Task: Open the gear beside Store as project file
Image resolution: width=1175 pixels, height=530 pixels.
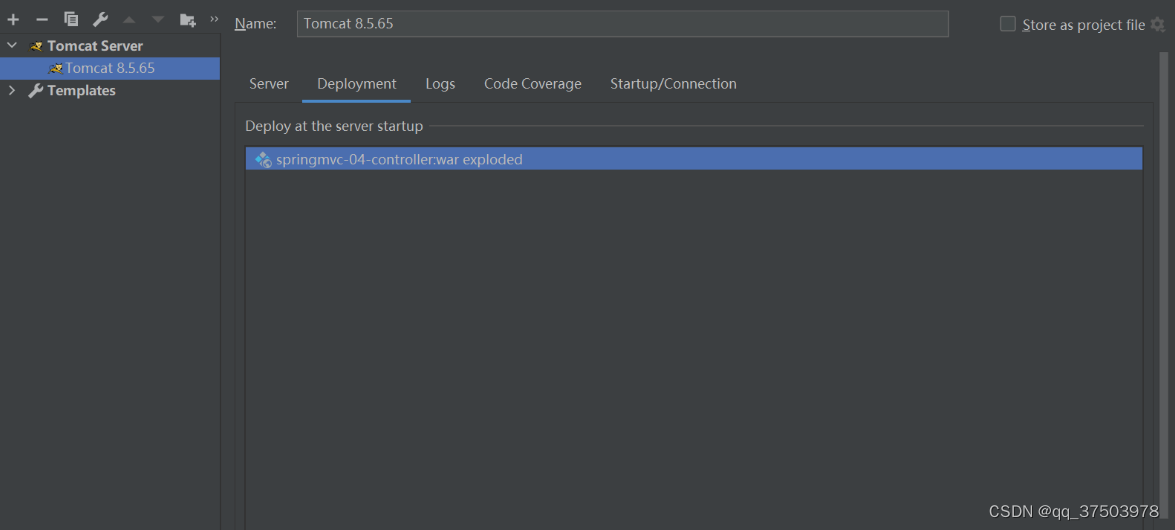Action: click(x=1158, y=25)
